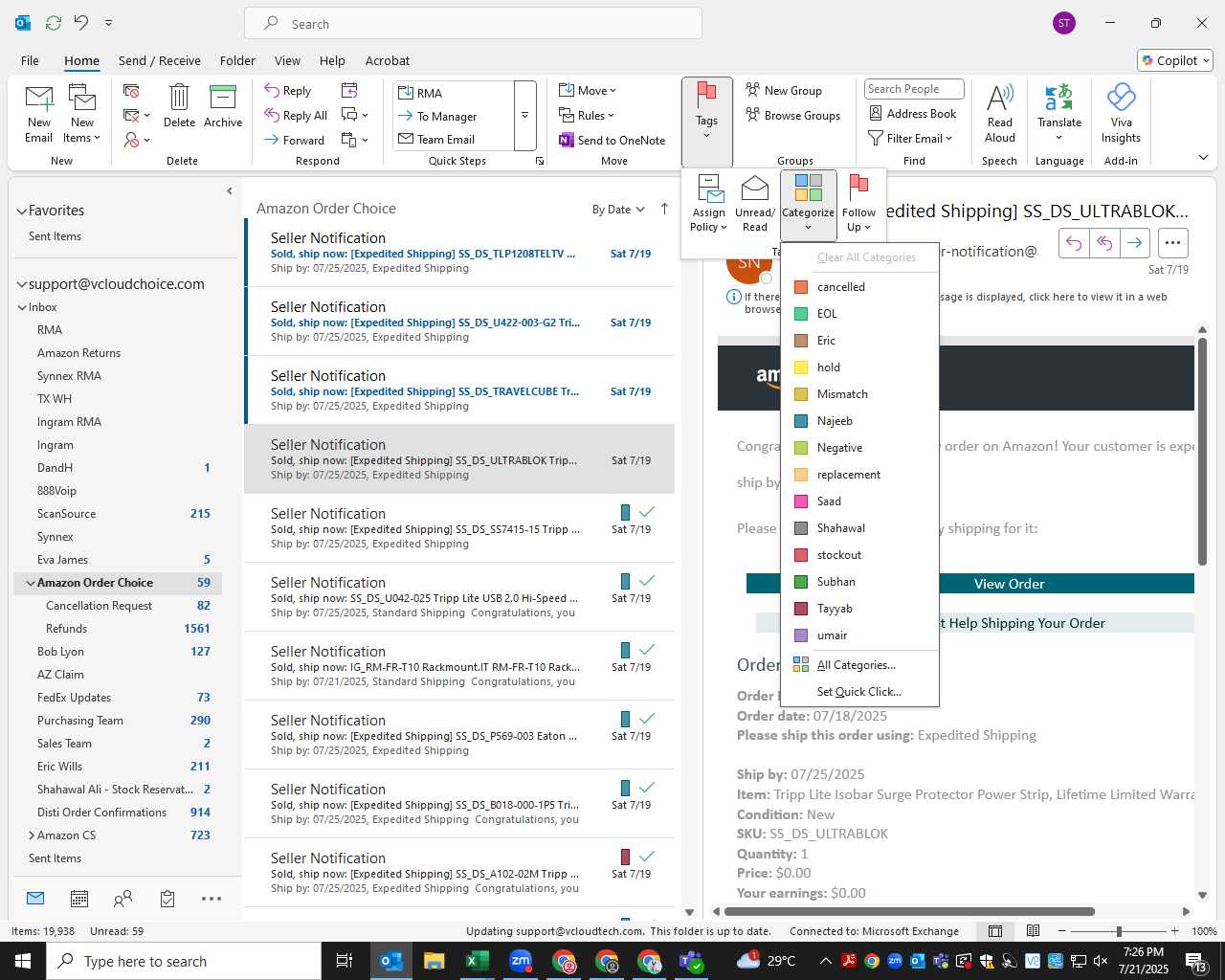Click the zoom slider in status bar
1225x980 pixels.
1119,931
